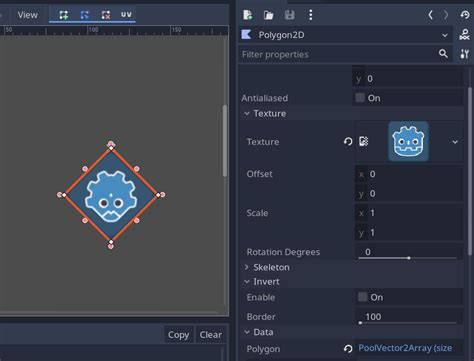Toggle the Invert Enable checkbox
The image size is (474, 361).
click(362, 297)
